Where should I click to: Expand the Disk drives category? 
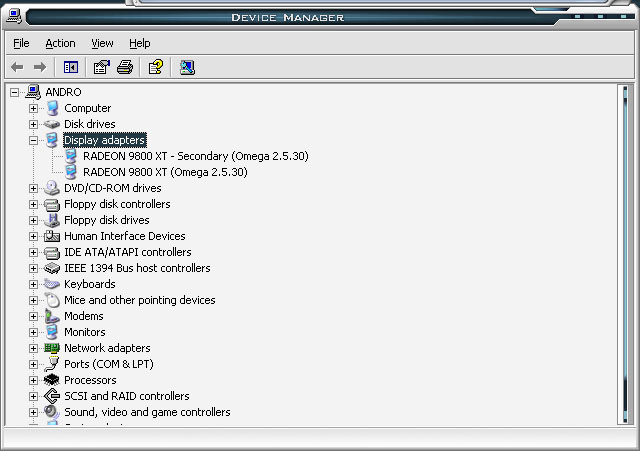pyautogui.click(x=33, y=124)
